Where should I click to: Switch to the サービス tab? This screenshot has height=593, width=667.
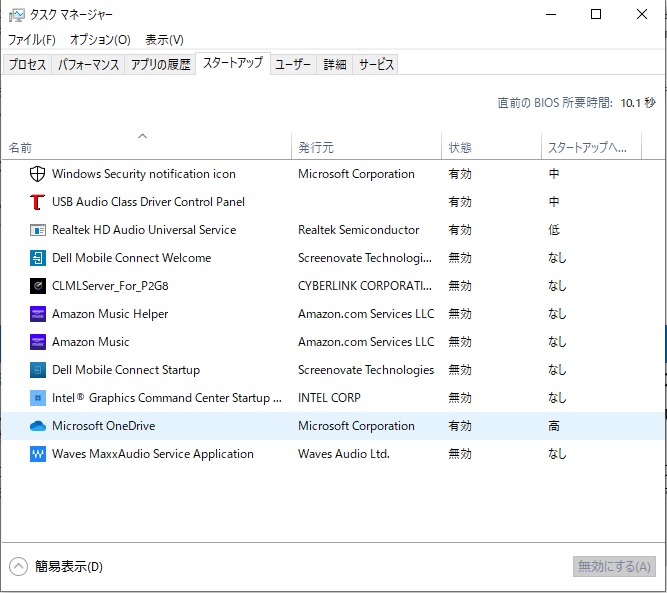tap(376, 64)
